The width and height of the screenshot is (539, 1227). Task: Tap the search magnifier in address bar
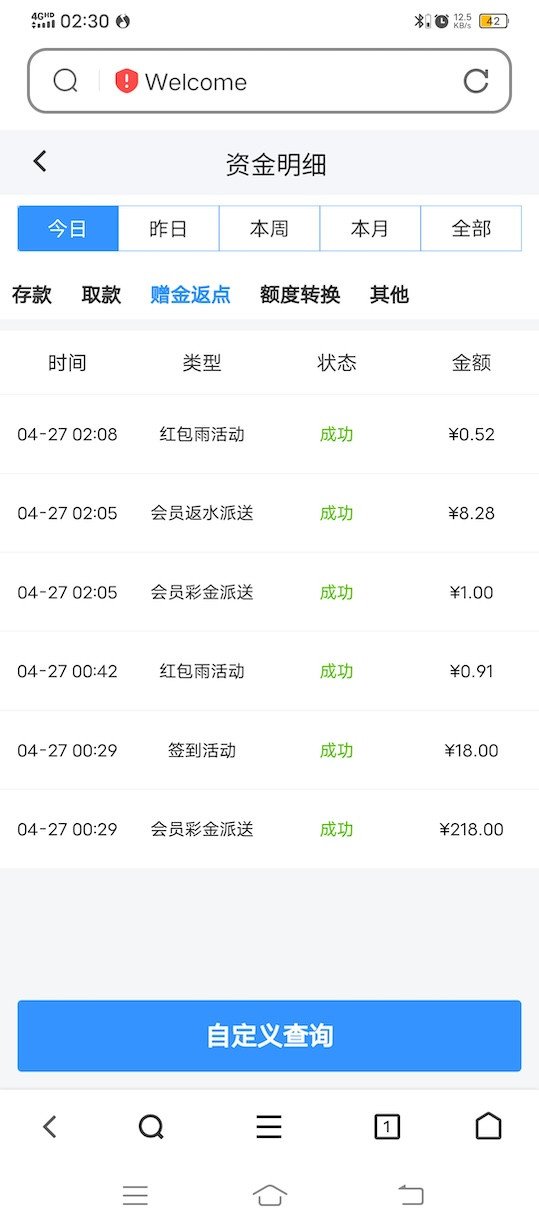pyautogui.click(x=65, y=81)
